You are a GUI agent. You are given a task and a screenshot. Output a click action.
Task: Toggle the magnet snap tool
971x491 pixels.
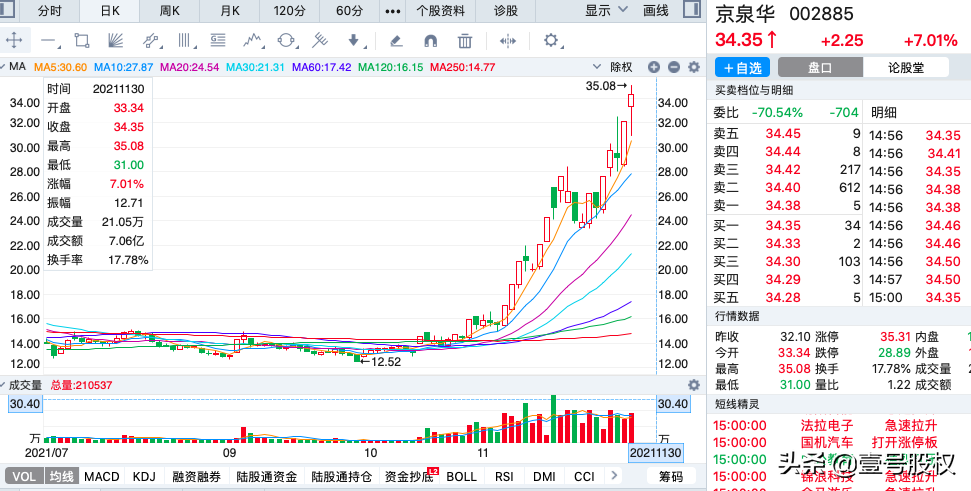pos(430,41)
